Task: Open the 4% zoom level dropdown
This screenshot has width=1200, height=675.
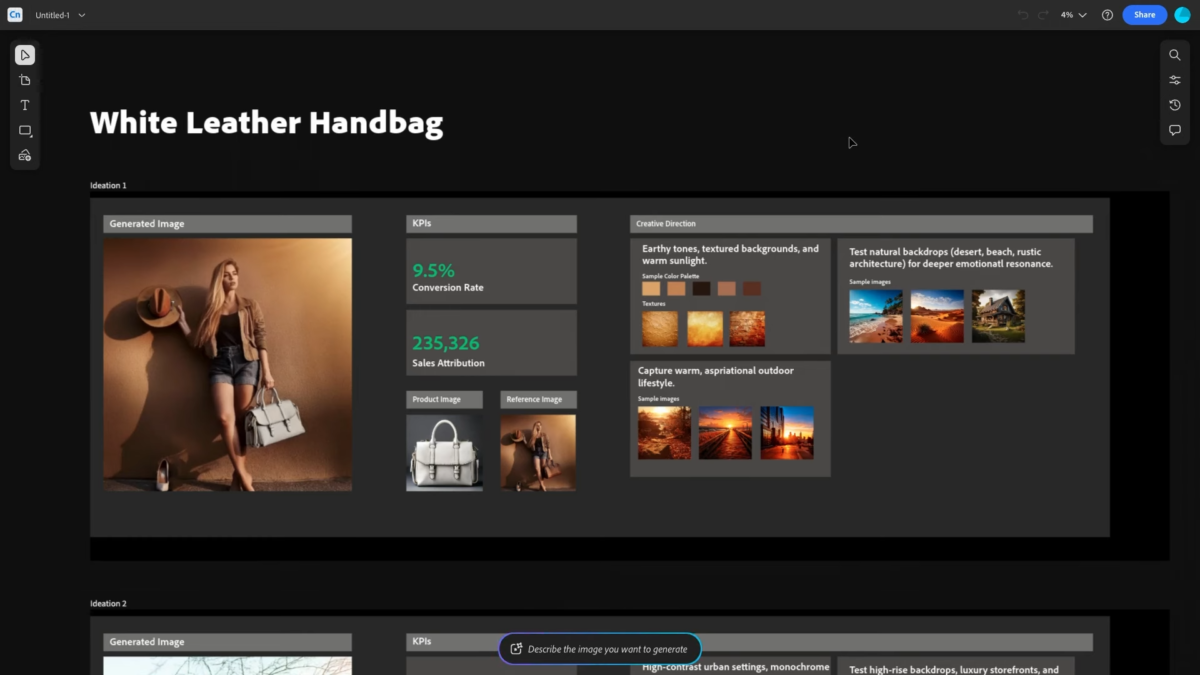Action: (x=1073, y=15)
